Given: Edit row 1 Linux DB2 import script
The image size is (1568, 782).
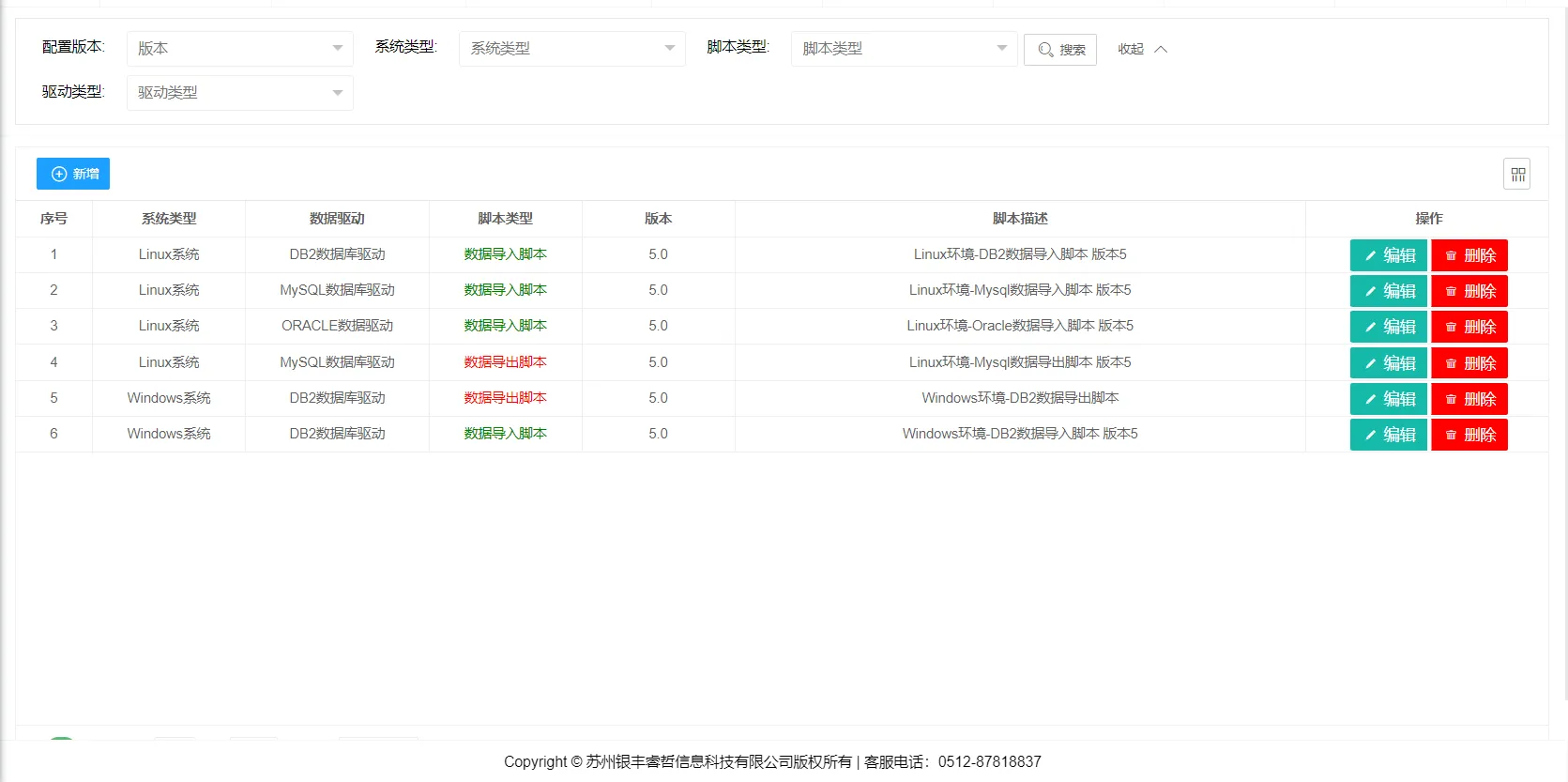Looking at the screenshot, I should tap(1388, 255).
